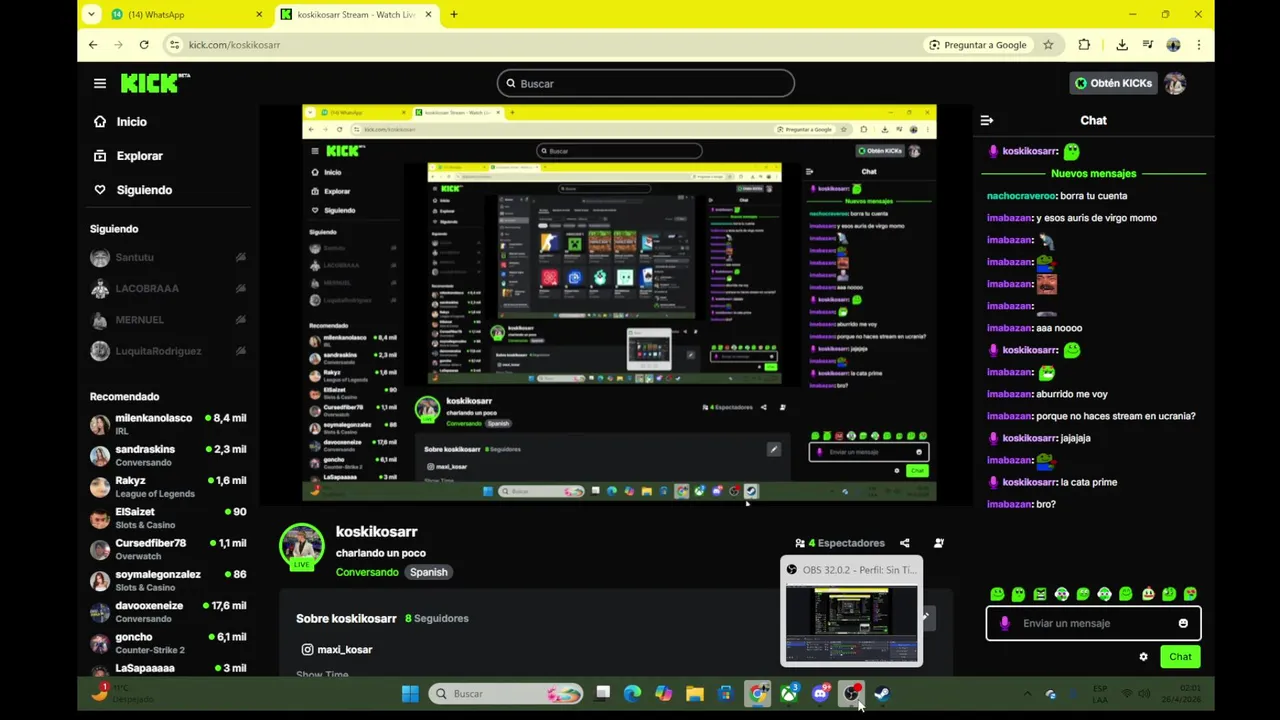The height and width of the screenshot is (720, 1280).
Task: View site information icon in address bar
Action: point(174,45)
